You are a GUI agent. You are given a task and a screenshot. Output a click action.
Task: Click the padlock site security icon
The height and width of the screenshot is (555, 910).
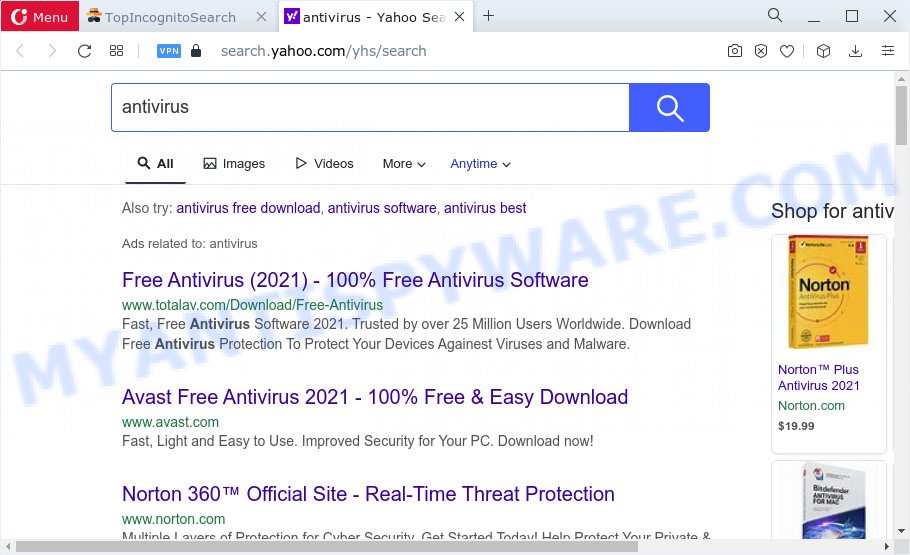coord(196,51)
